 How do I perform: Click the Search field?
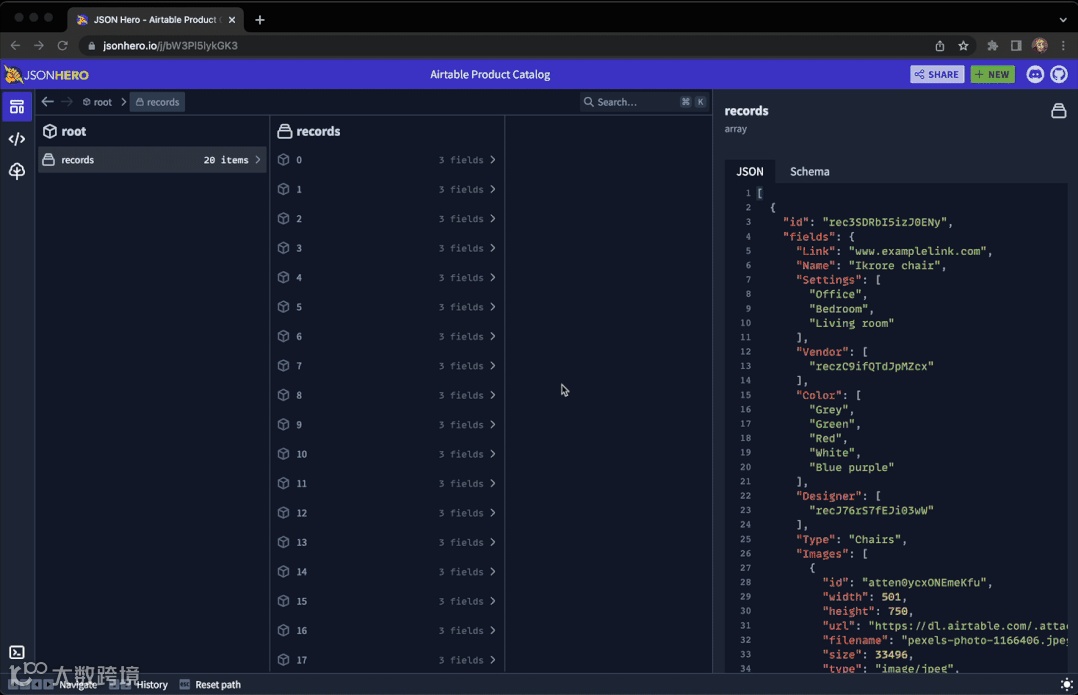click(644, 102)
